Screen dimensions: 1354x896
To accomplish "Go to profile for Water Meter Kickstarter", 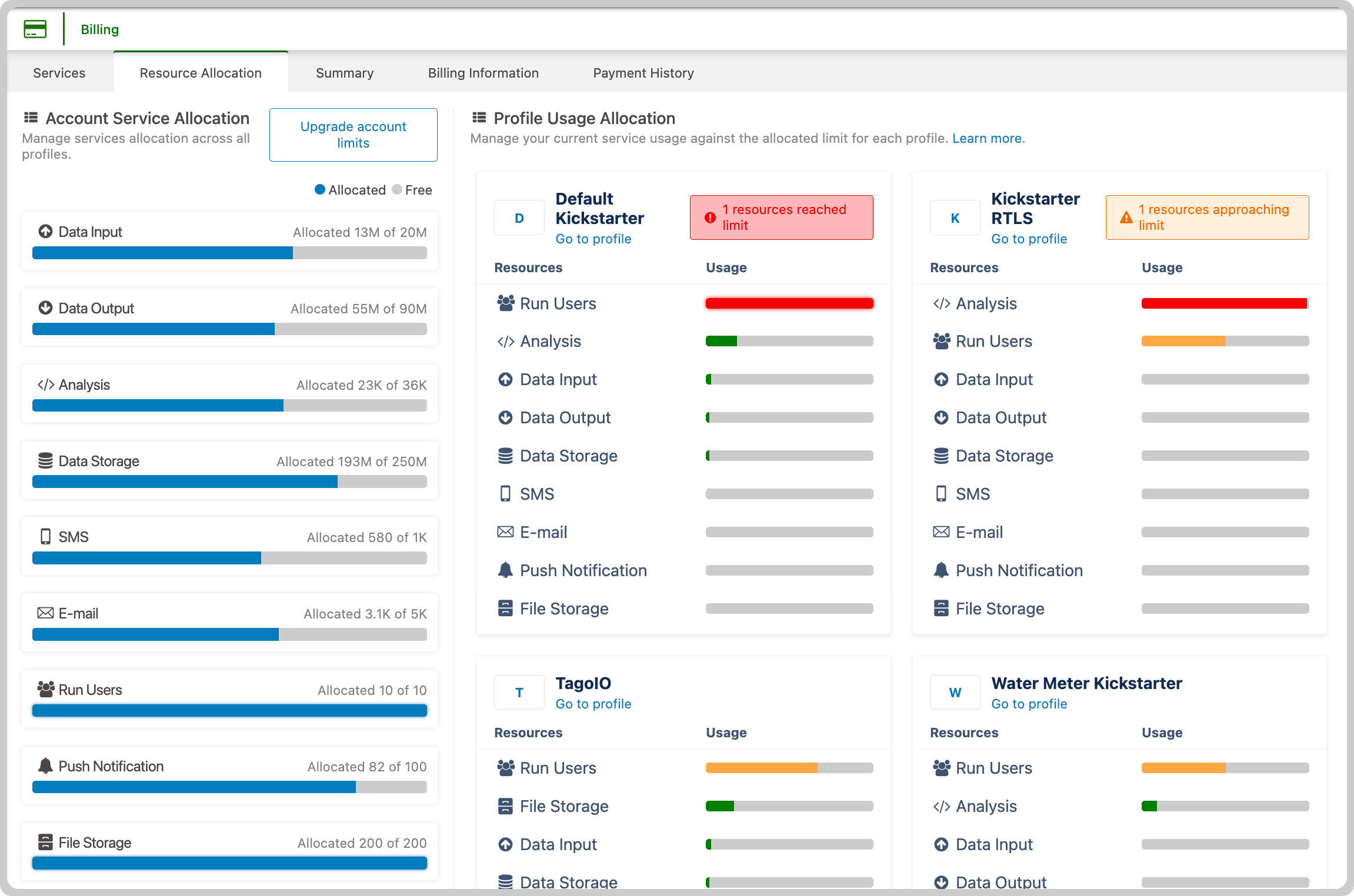I will click(1029, 704).
